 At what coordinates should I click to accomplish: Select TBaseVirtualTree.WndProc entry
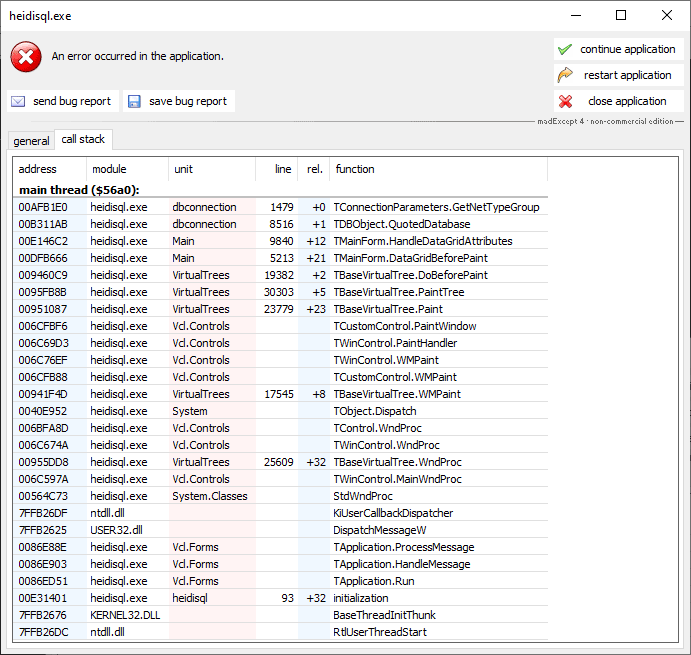click(x=398, y=462)
